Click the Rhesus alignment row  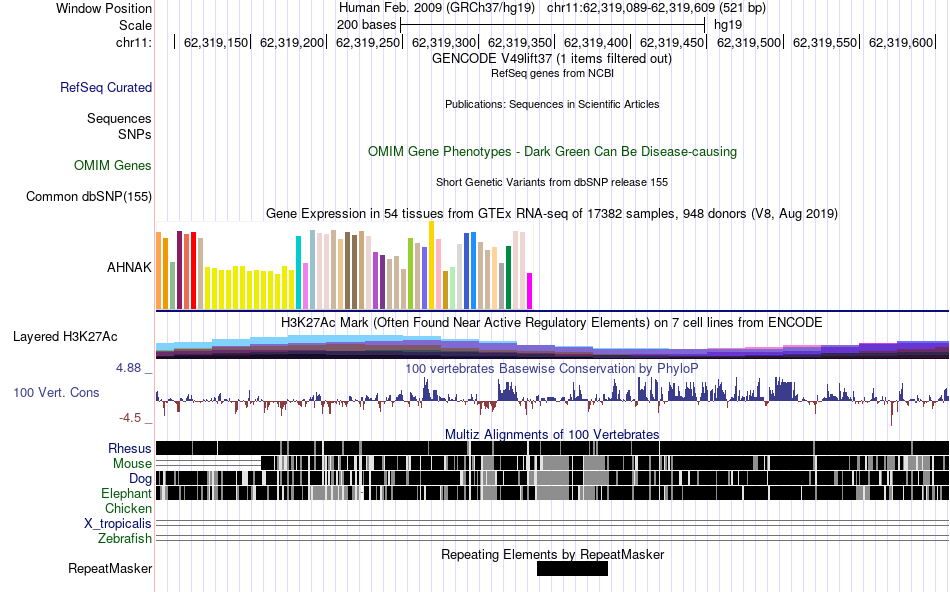pos(553,448)
